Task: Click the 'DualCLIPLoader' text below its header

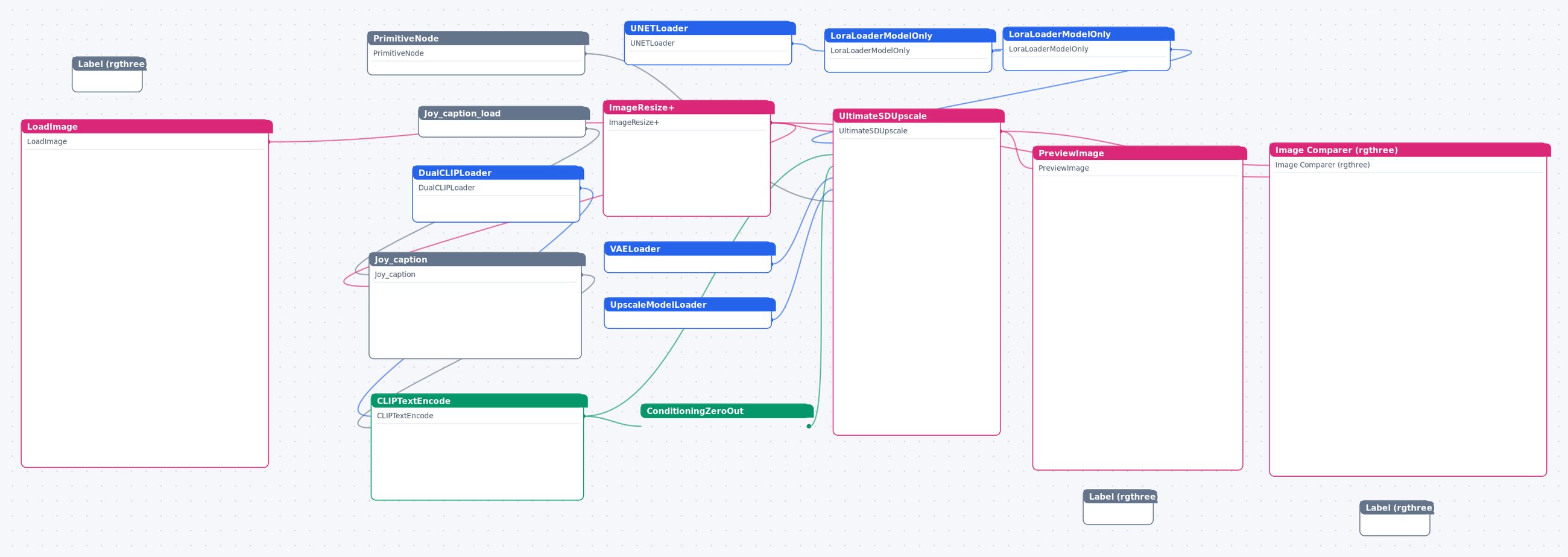Action: tap(446, 188)
